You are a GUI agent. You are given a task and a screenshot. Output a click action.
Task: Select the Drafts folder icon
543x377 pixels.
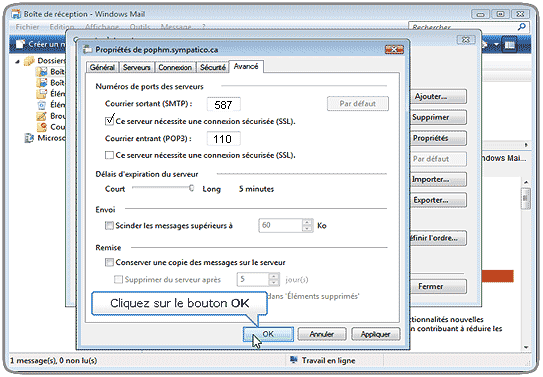coord(42,116)
